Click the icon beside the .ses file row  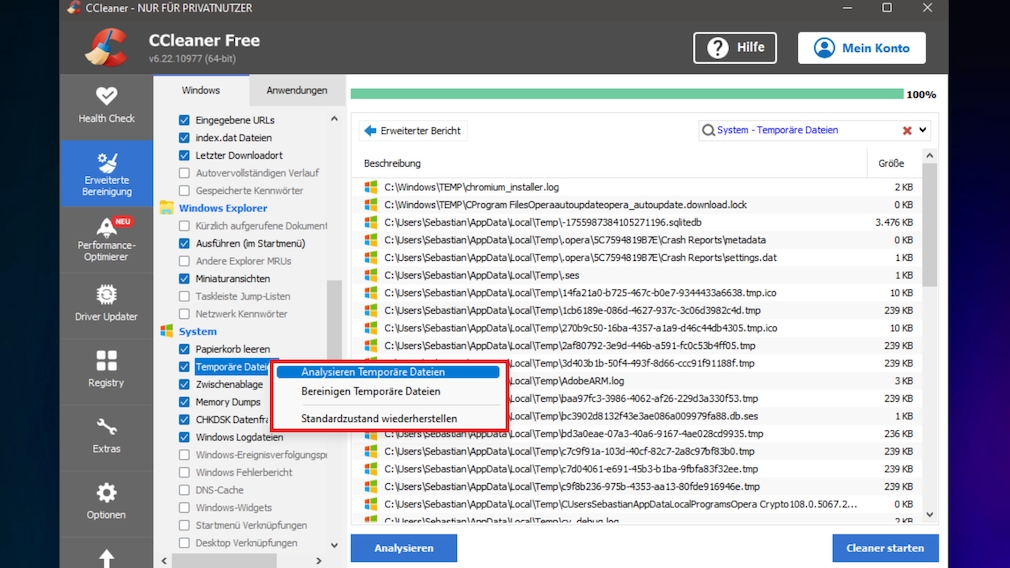coord(371,275)
